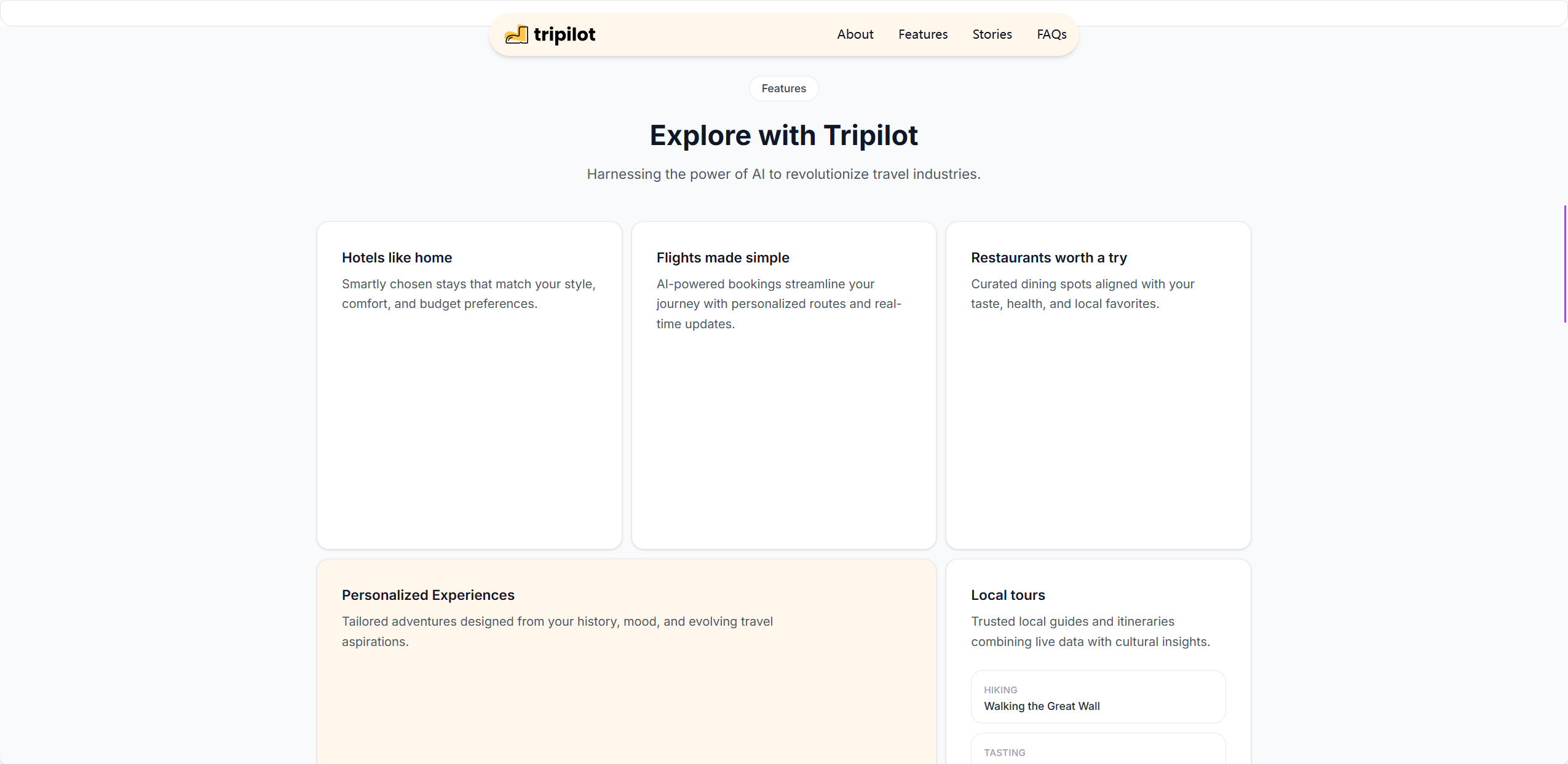Screen dimensions: 1568x764
Task: Open the tripilot home wordmark
Action: click(564, 34)
